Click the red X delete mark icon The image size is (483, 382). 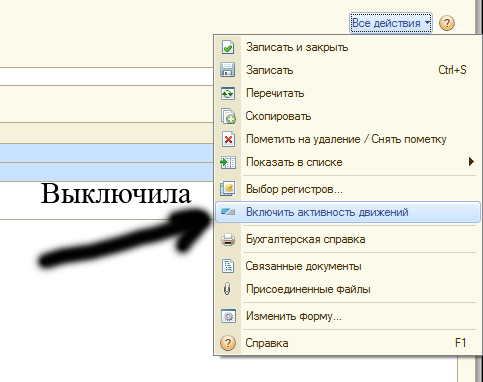pyautogui.click(x=228, y=139)
